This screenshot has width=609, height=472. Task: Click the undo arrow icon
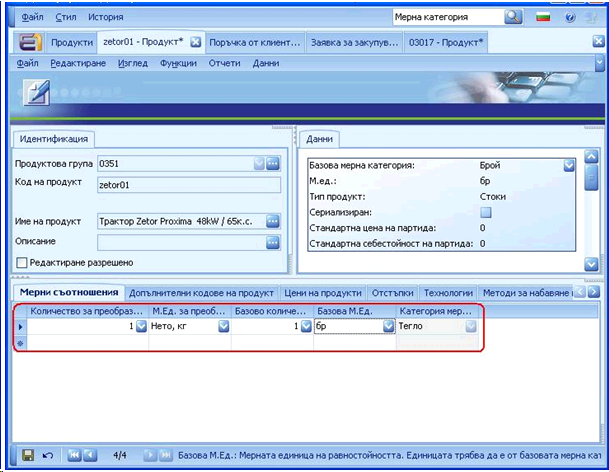47,455
